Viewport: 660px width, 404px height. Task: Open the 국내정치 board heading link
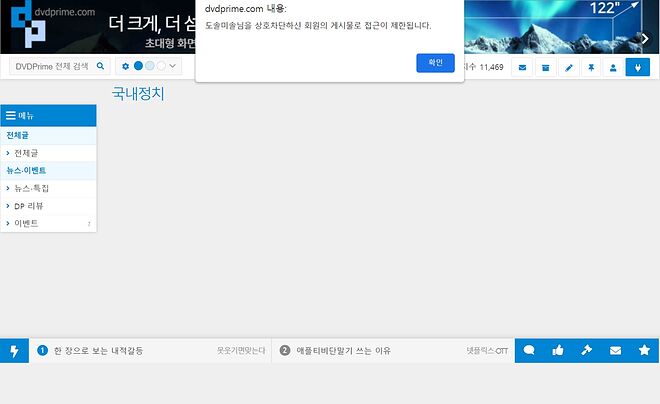click(138, 93)
